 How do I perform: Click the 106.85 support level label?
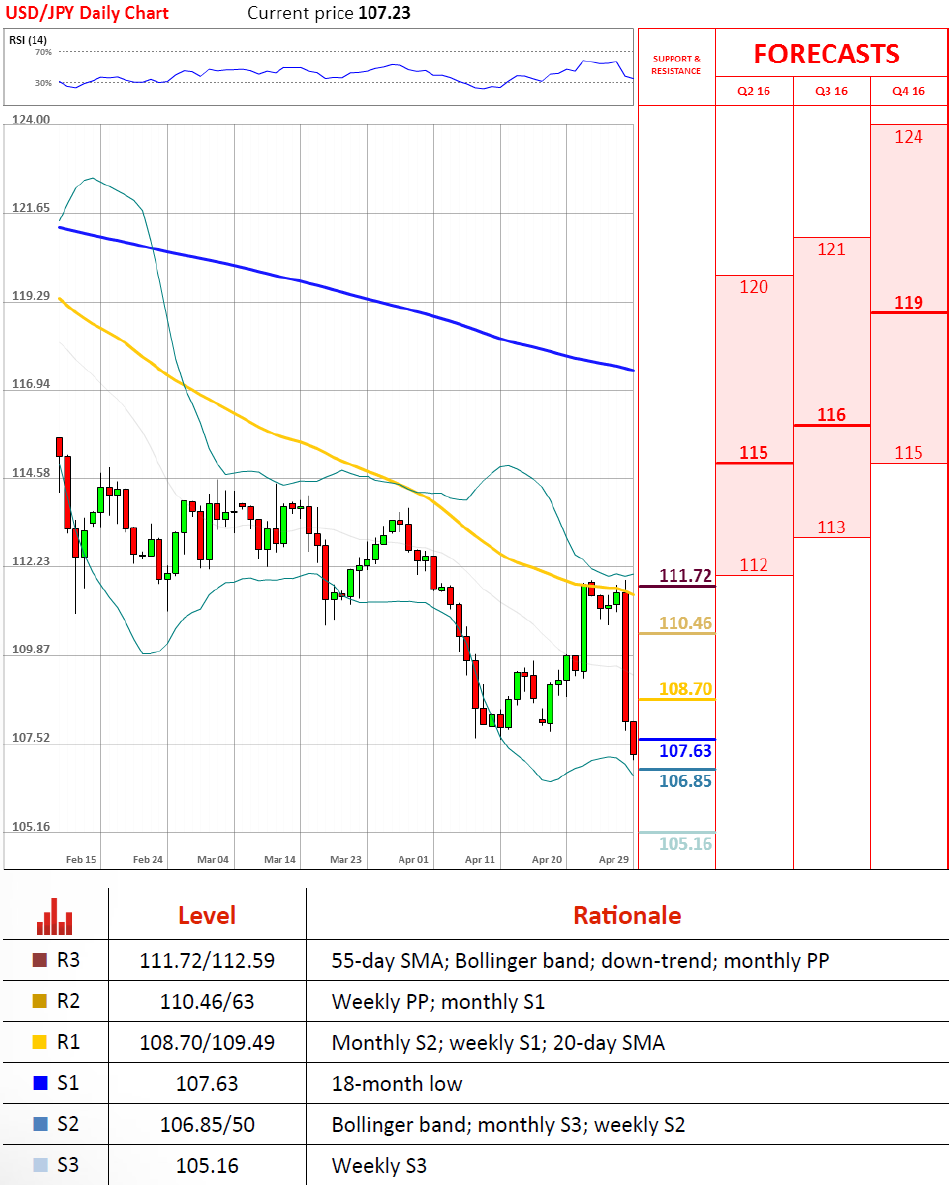(685, 781)
